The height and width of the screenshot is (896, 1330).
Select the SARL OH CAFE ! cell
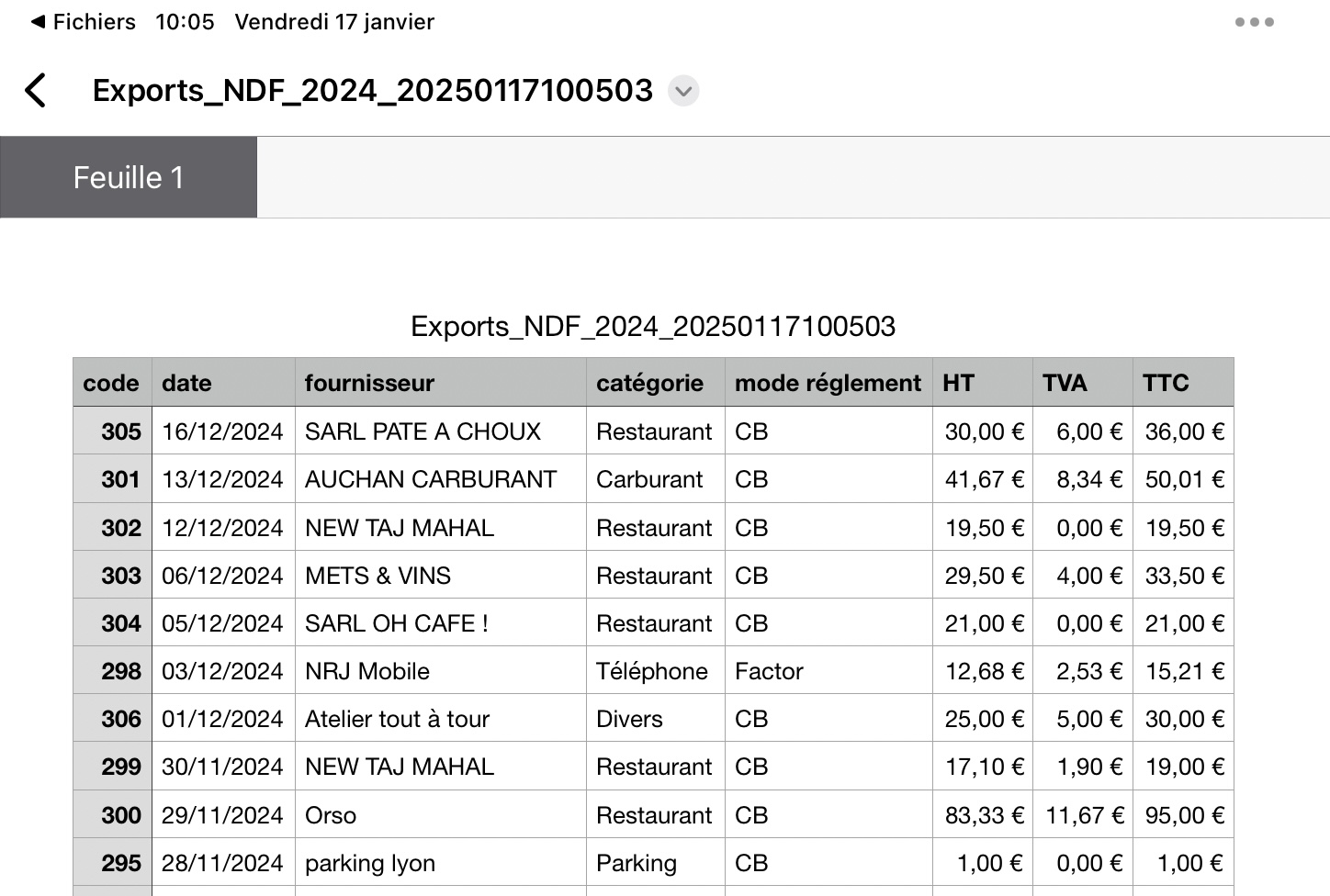tap(441, 623)
